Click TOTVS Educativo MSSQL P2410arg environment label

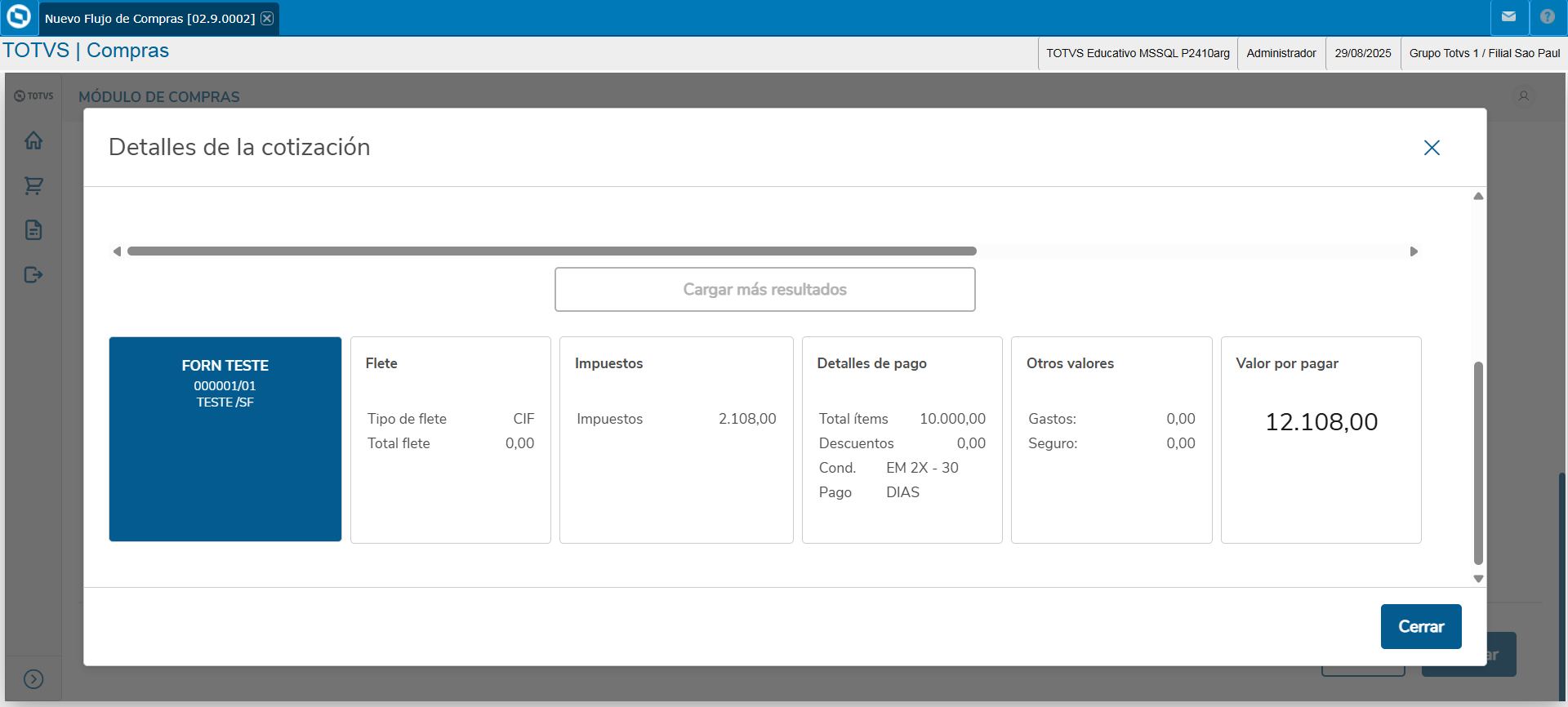[1138, 53]
